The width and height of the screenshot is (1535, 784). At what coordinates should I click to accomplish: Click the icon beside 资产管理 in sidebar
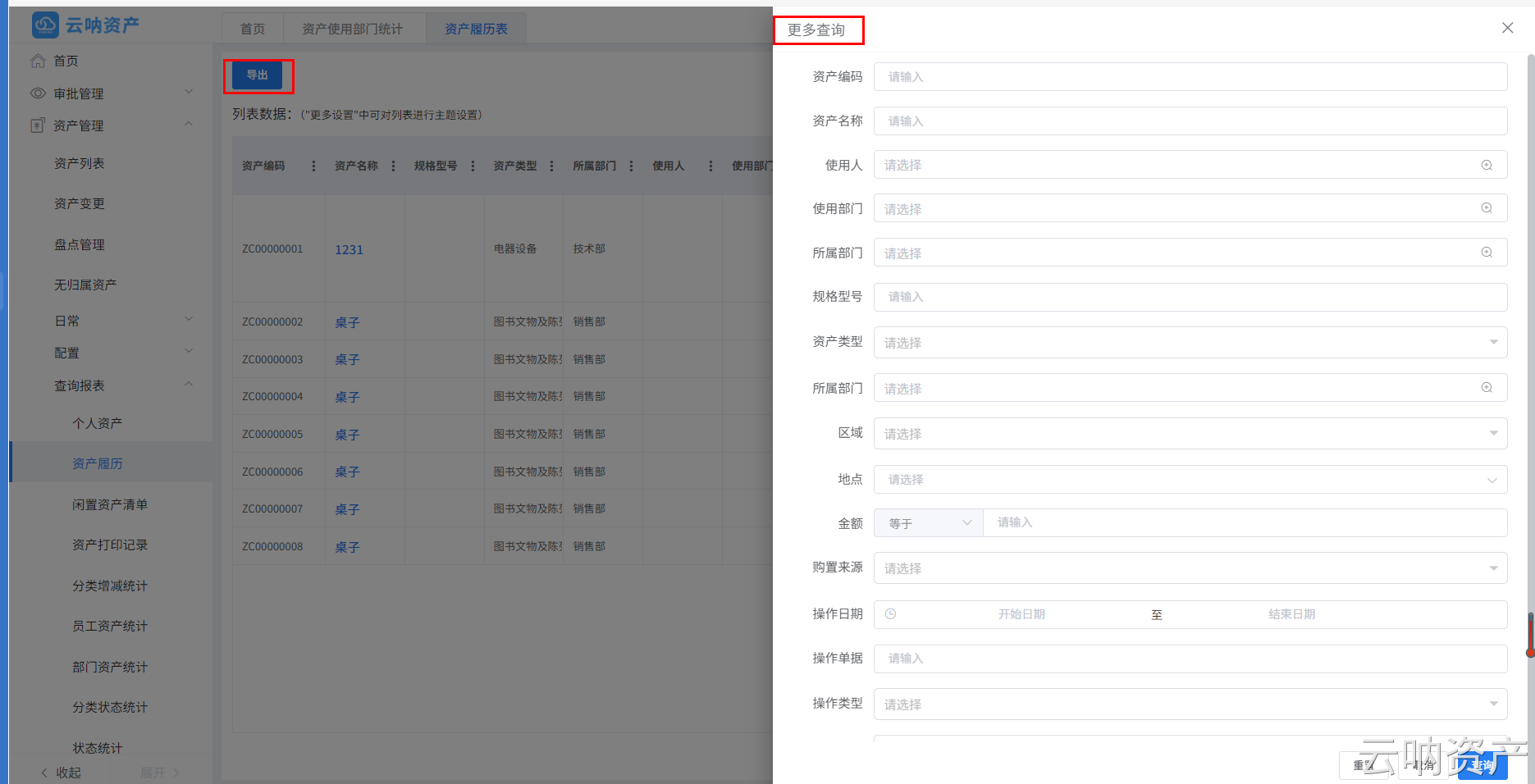tap(38, 125)
